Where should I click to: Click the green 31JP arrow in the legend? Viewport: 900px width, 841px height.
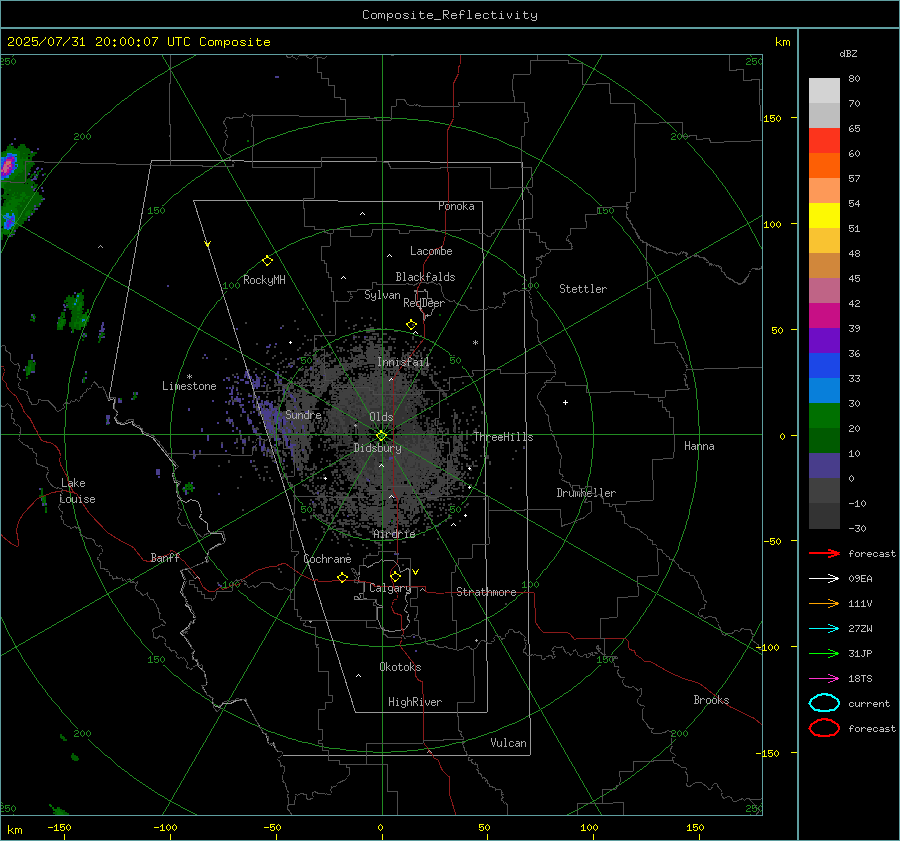coord(824,653)
